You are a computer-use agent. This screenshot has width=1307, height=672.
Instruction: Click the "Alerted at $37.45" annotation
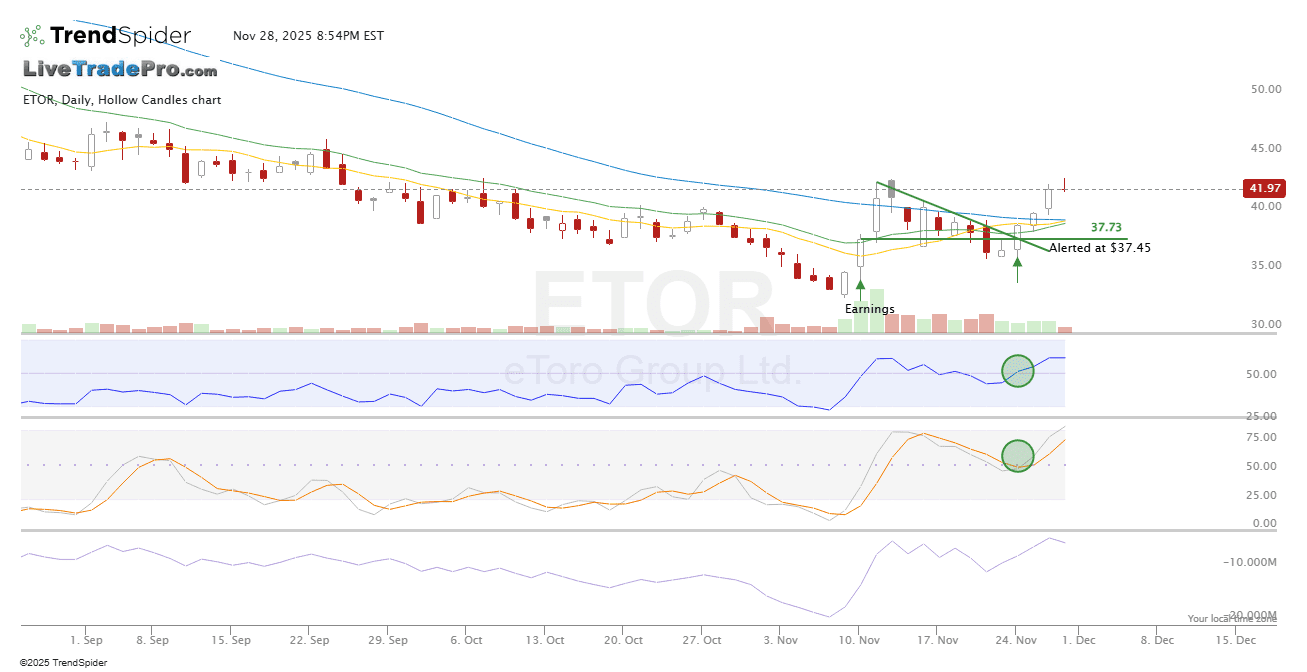click(x=1099, y=247)
